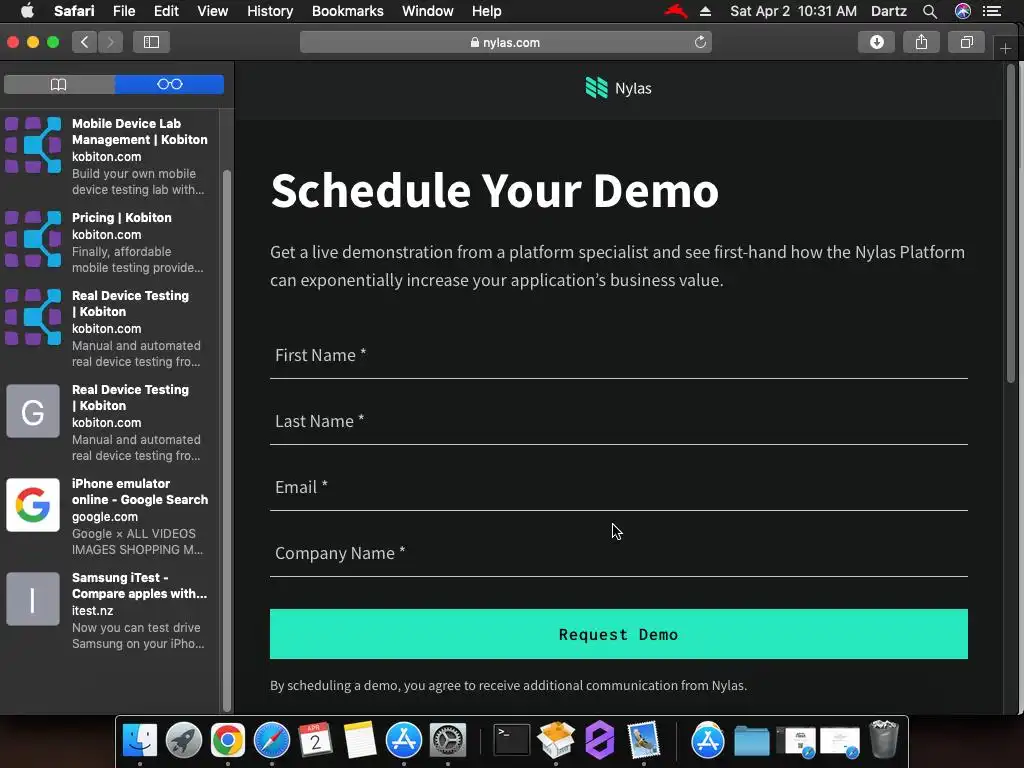This screenshot has width=1024, height=768.
Task: Open Mobile Device Lab Management reading item
Action: (110, 156)
